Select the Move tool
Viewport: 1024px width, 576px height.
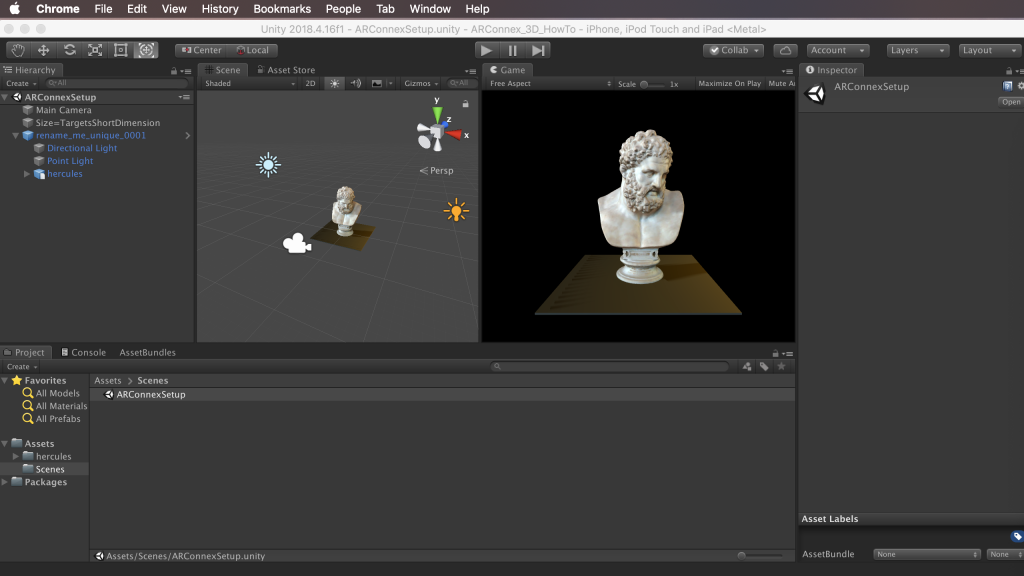[x=43, y=50]
